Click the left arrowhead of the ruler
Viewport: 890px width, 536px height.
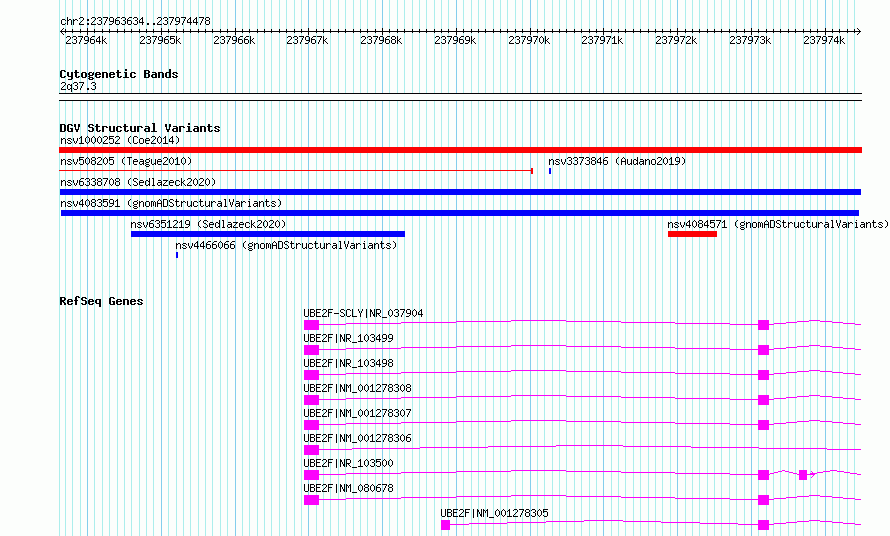click(62, 32)
